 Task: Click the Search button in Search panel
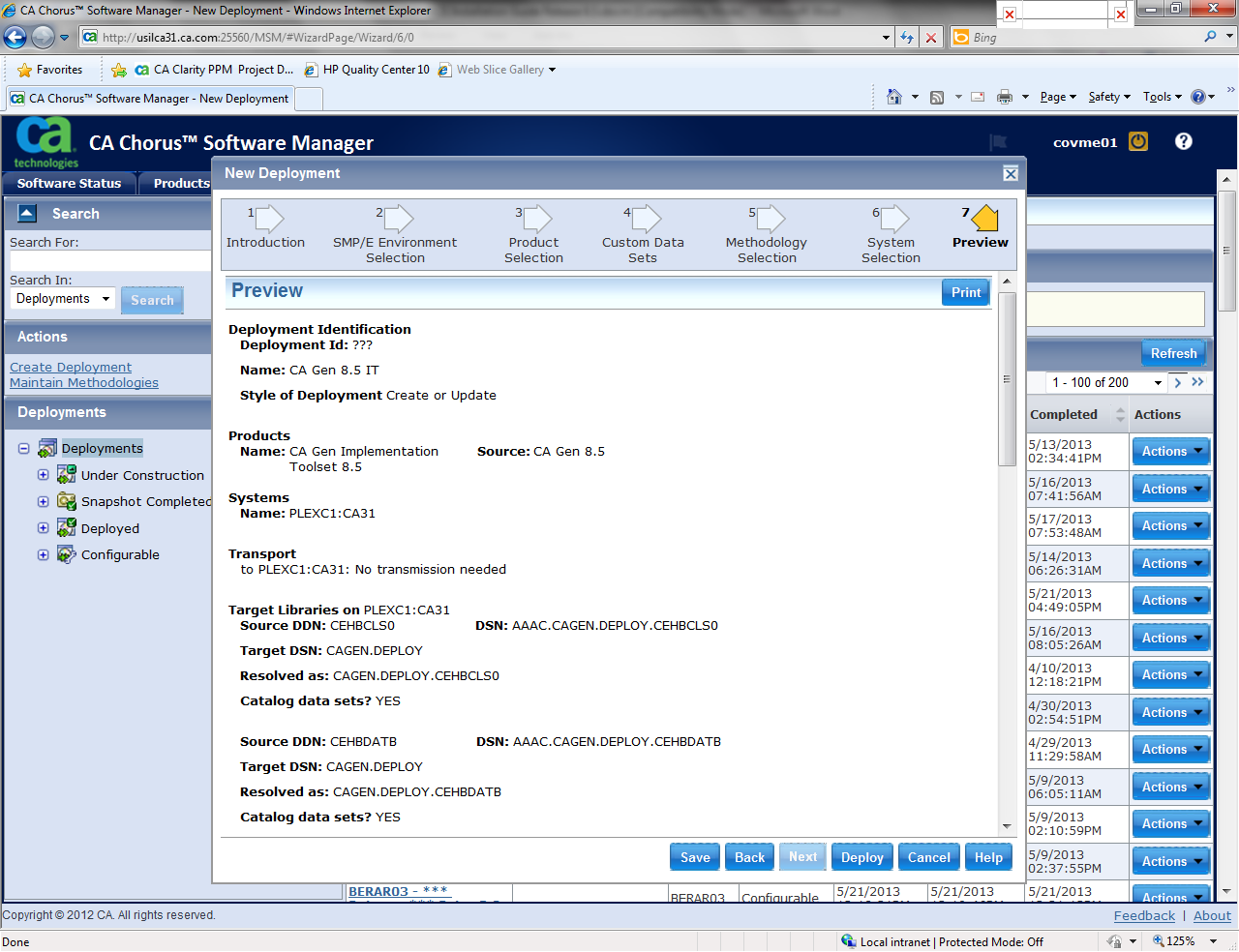[152, 300]
